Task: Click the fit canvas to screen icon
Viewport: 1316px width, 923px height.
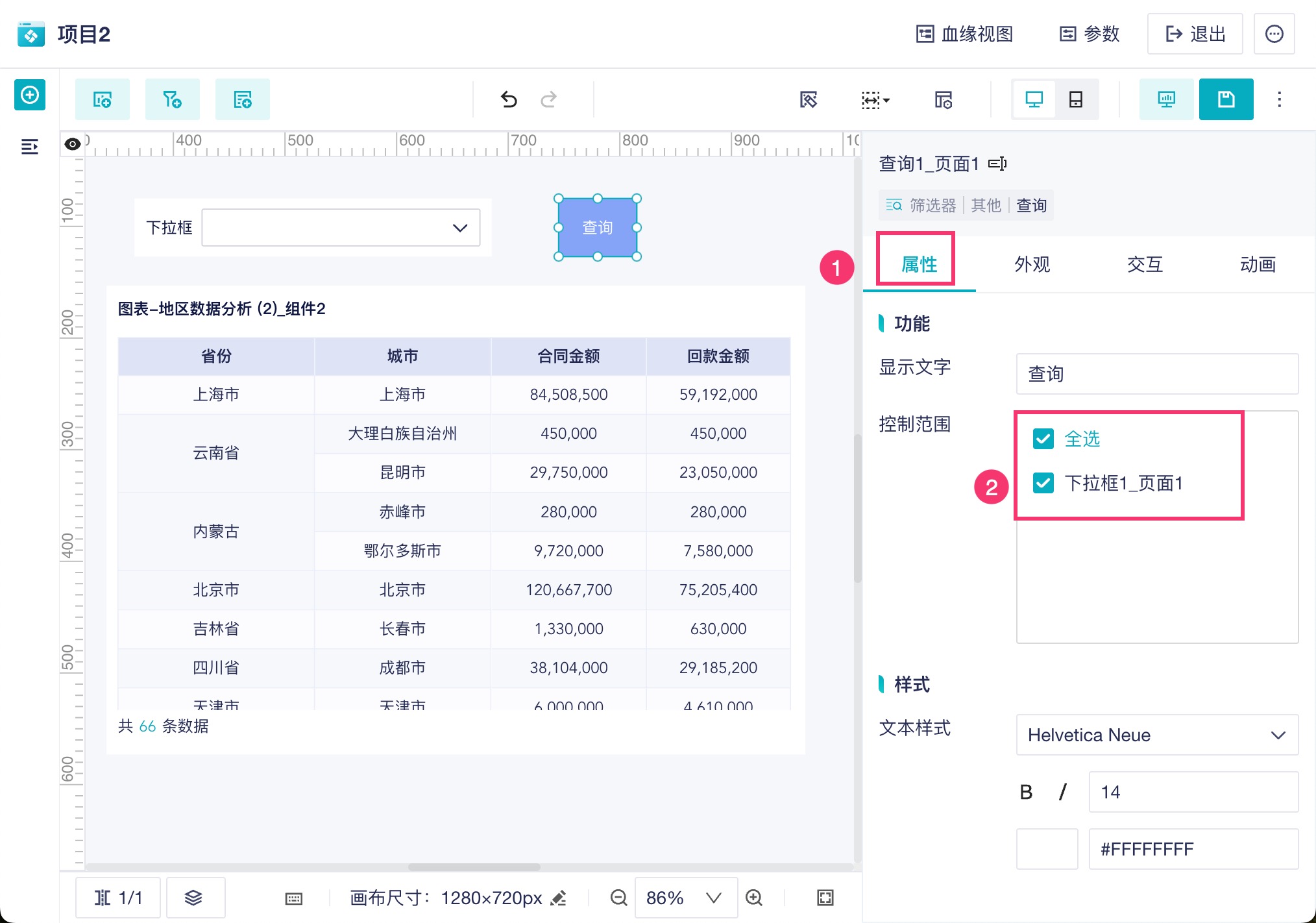Action: (x=825, y=898)
